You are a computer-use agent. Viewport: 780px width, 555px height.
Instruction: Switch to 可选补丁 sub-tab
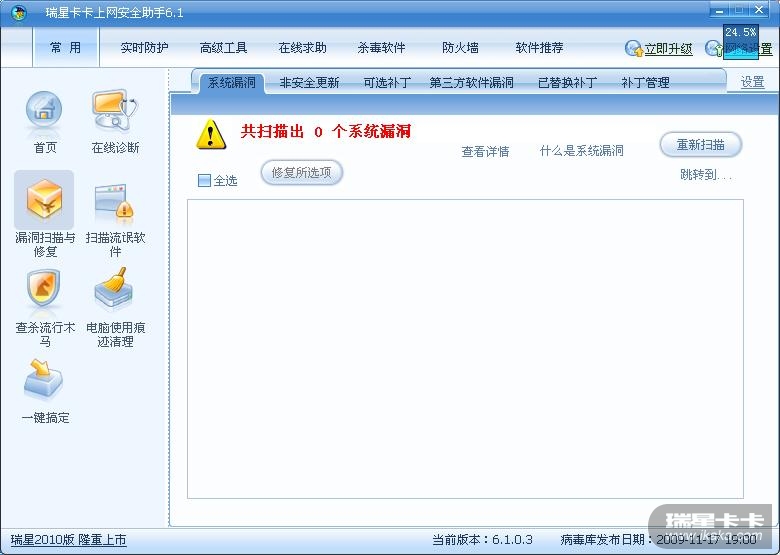point(387,83)
